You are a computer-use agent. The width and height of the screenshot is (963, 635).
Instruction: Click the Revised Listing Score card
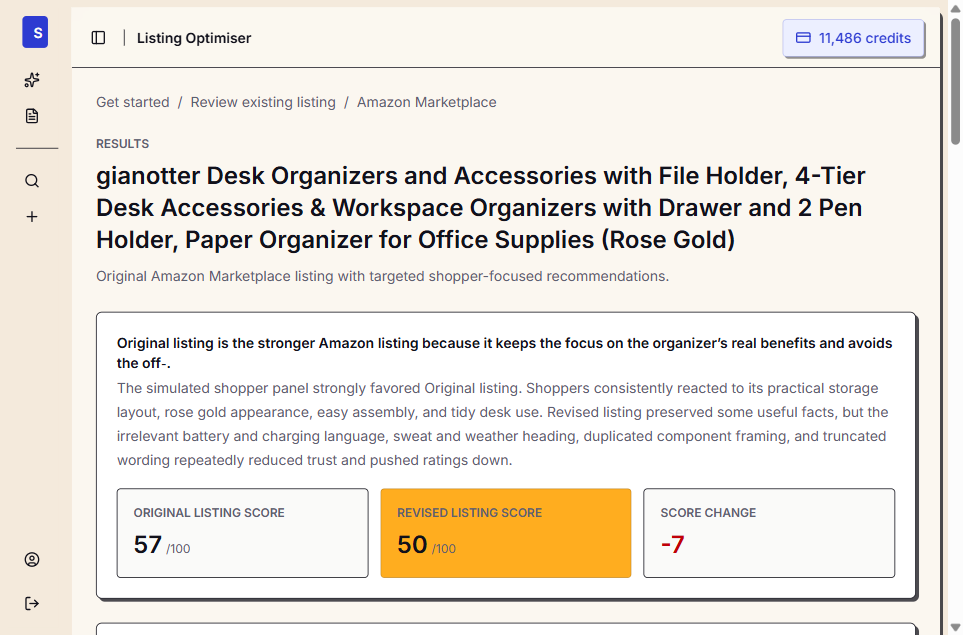pyautogui.click(x=506, y=533)
